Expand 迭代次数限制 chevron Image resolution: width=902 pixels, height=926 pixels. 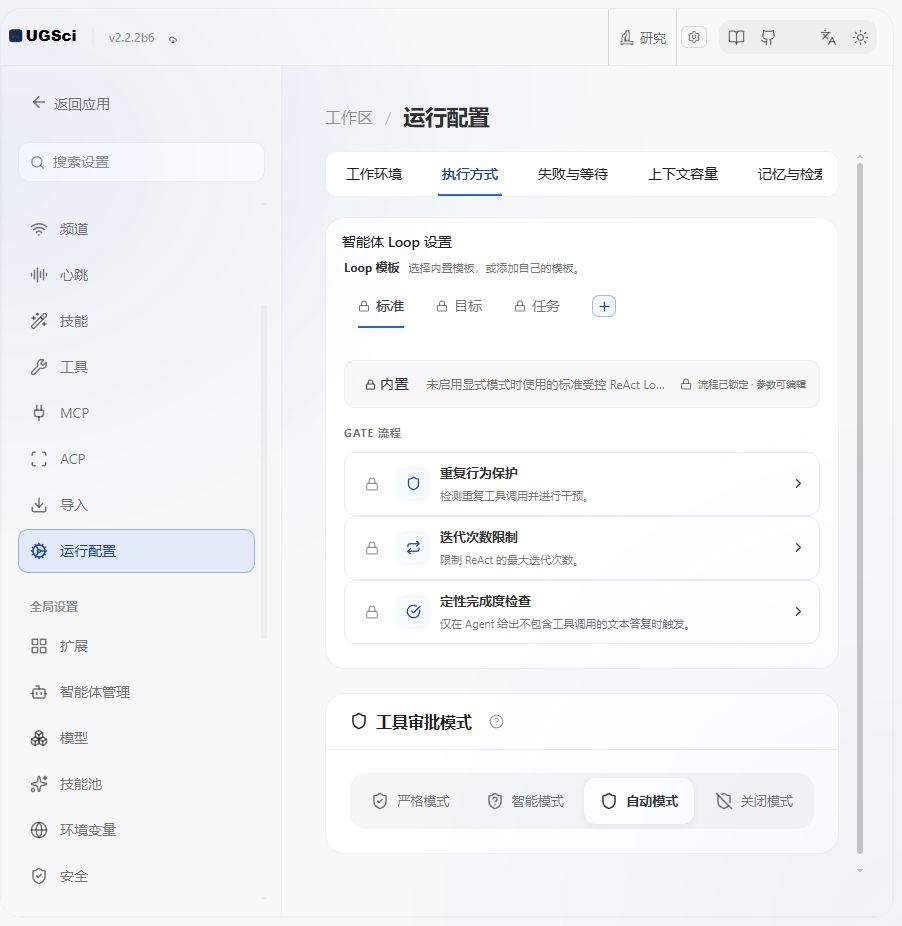pyautogui.click(x=798, y=547)
